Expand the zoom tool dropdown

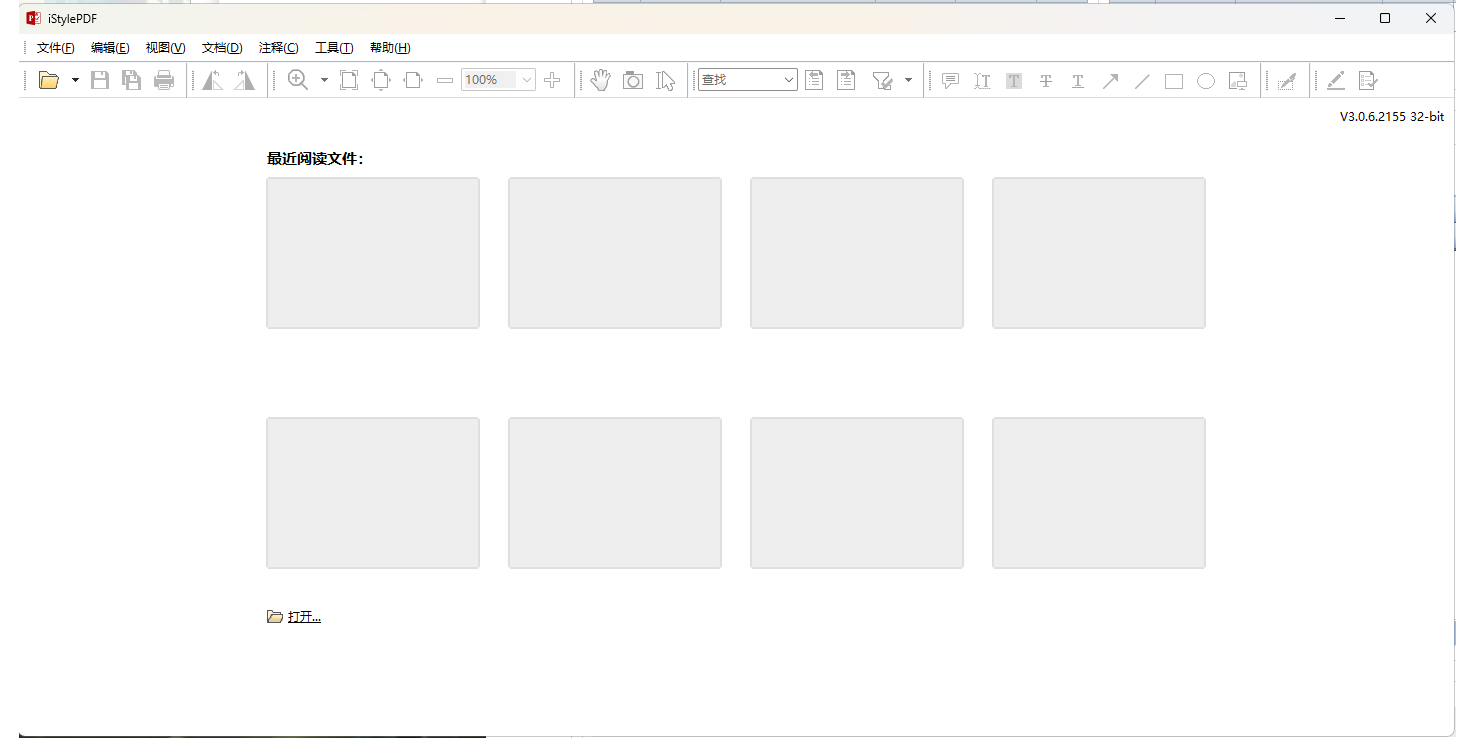coord(323,80)
